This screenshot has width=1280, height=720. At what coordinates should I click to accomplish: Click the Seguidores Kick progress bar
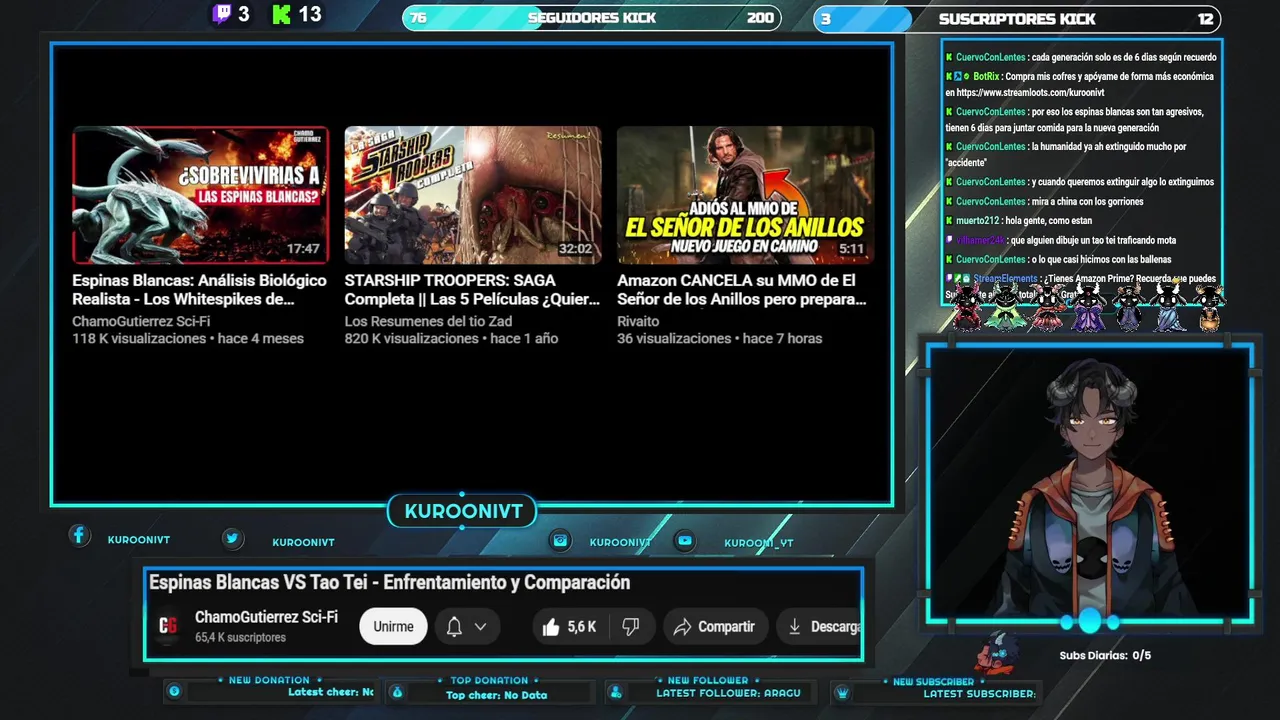click(592, 18)
